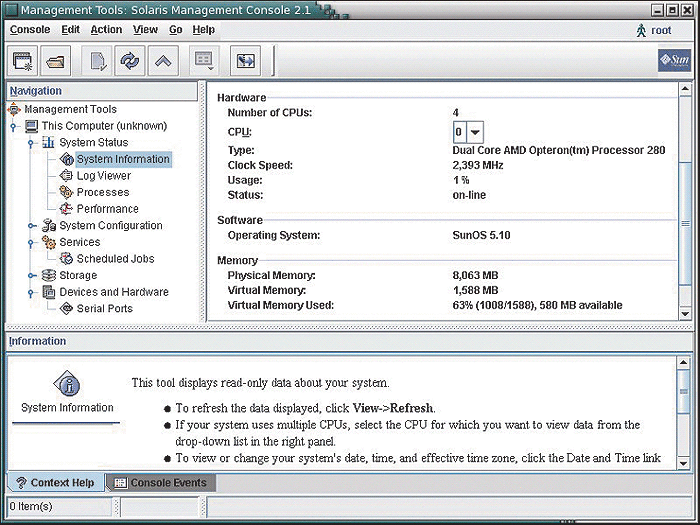This screenshot has width=700, height=525.
Task: Click the Storage disks icon
Action: (x=49, y=275)
